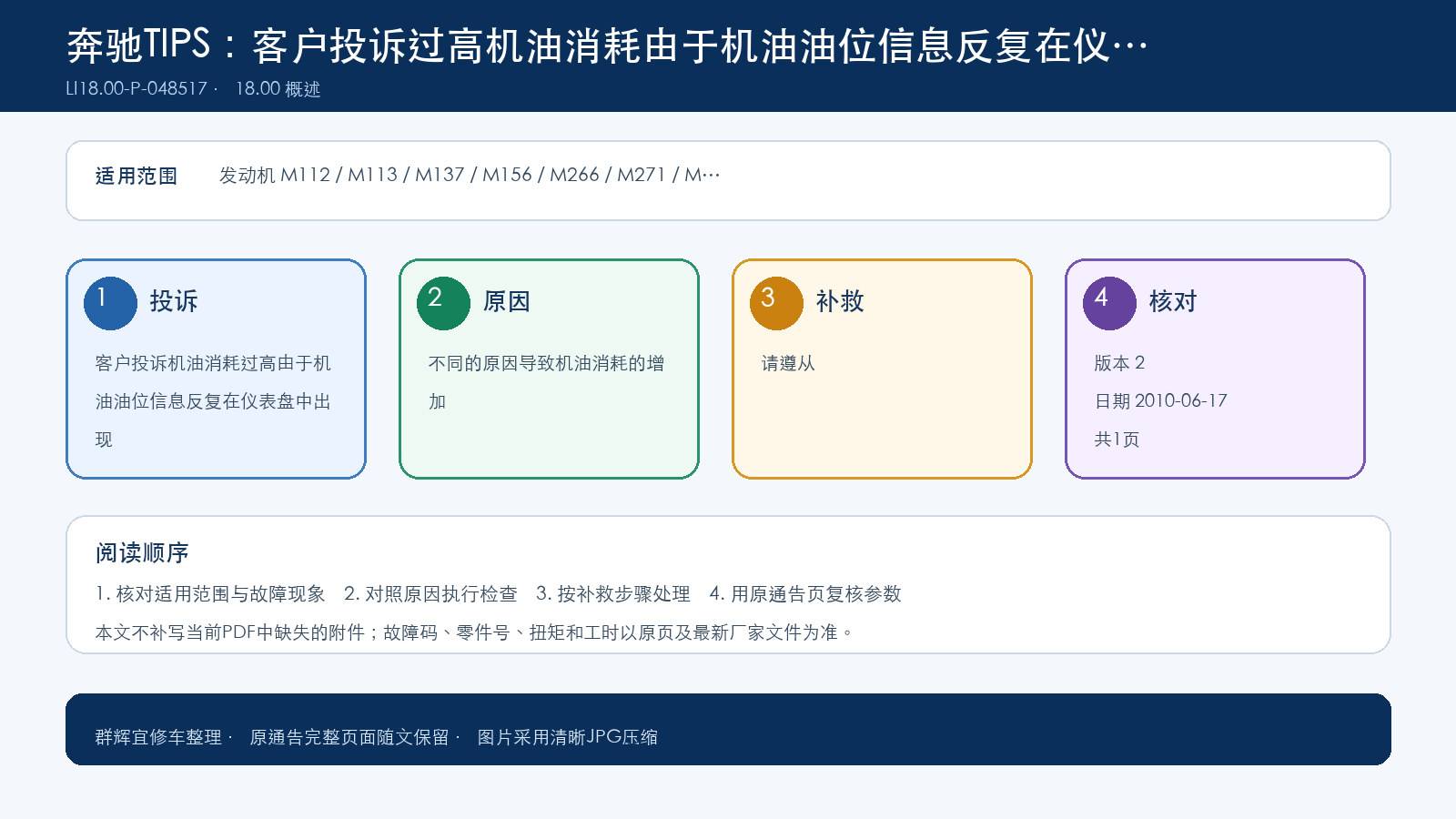
Task: Click the complaint text 客户投诉机油消耗过高
Action: coord(213,401)
